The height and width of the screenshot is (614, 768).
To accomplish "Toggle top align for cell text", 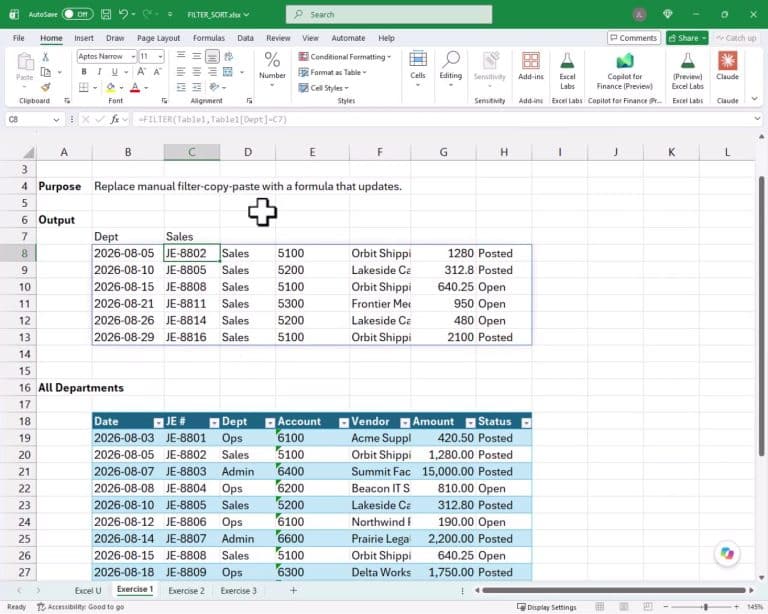I will (181, 57).
